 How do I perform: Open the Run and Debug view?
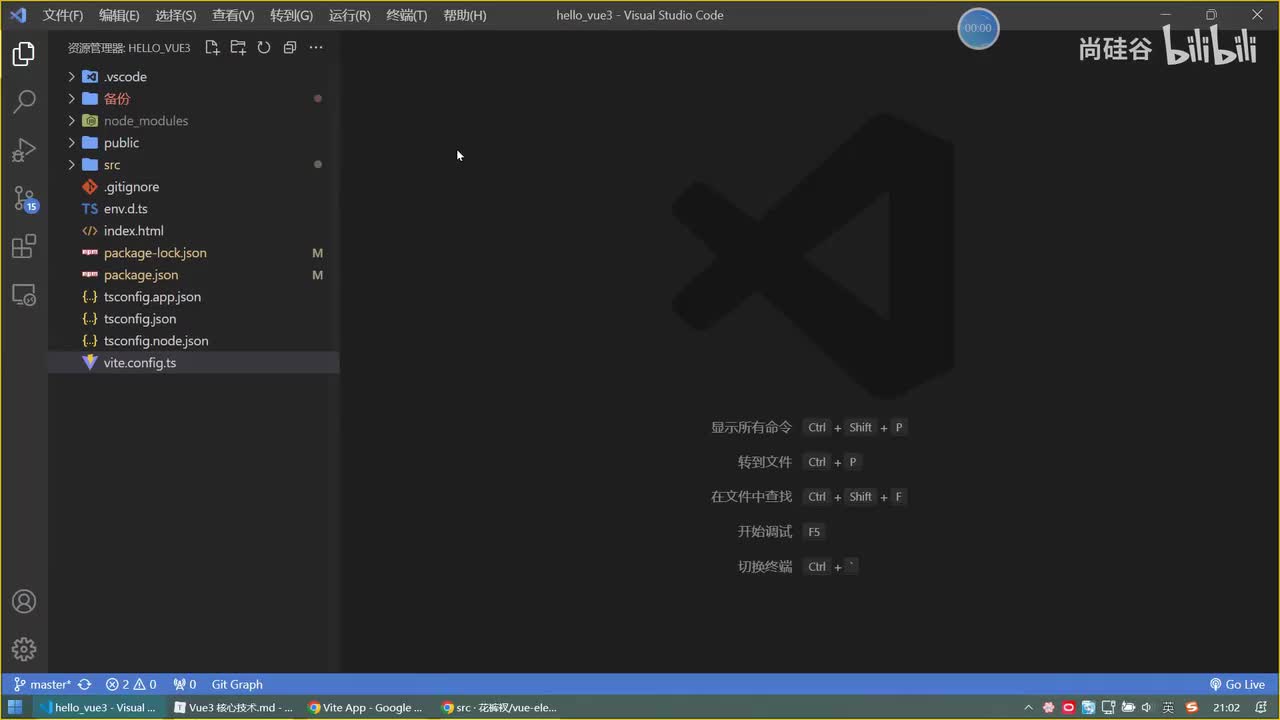pos(24,150)
